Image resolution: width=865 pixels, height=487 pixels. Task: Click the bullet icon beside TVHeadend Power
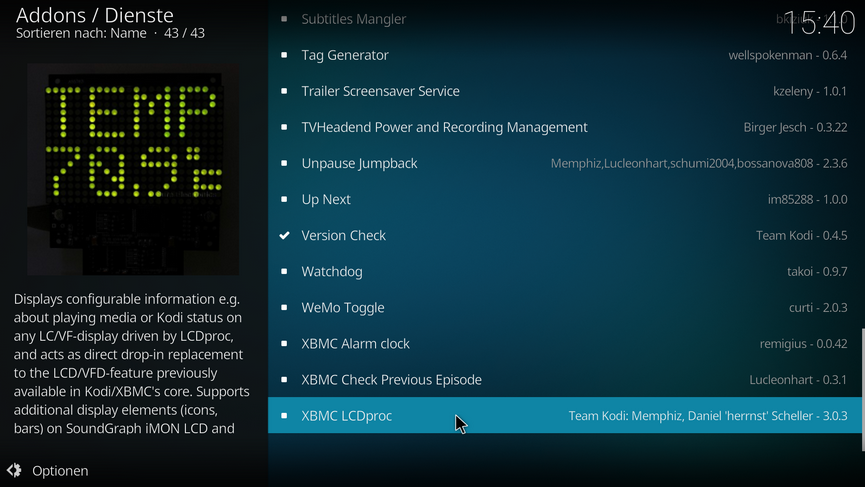pos(284,127)
